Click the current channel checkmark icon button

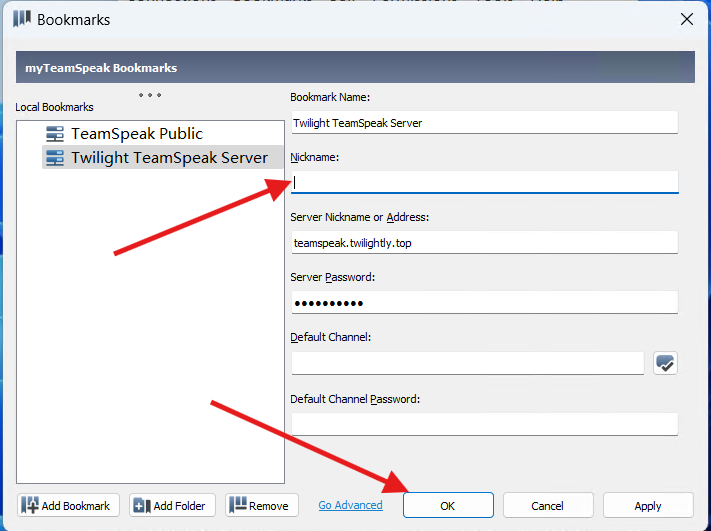pos(665,363)
